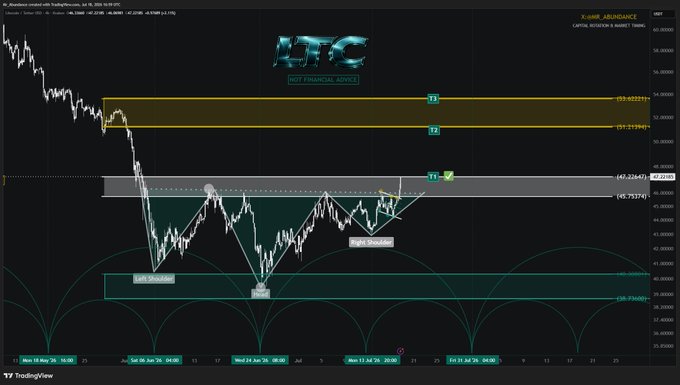The image size is (680, 385).
Task: Click the current price tag 47.22185 on axis
Action: [663, 177]
